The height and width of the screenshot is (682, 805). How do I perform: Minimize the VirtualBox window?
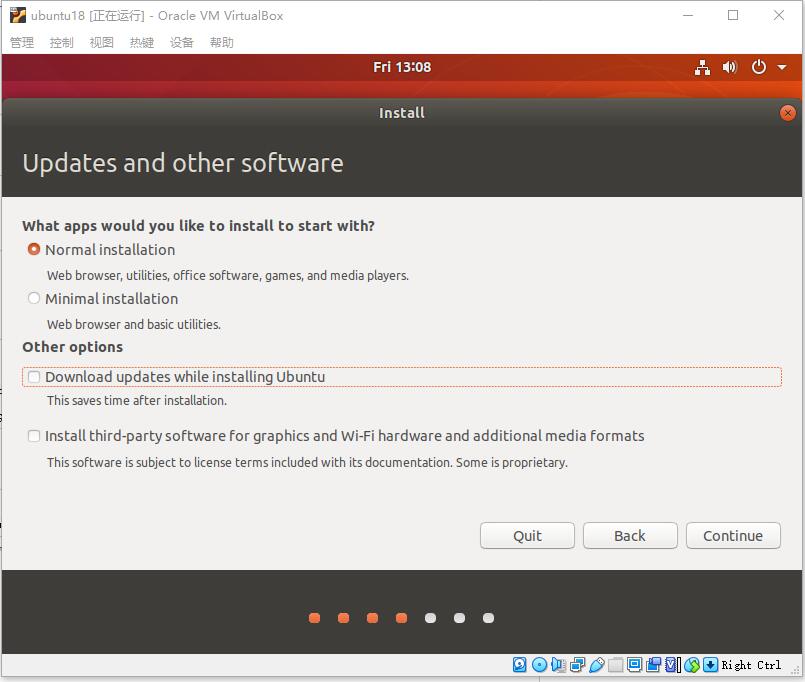(688, 15)
